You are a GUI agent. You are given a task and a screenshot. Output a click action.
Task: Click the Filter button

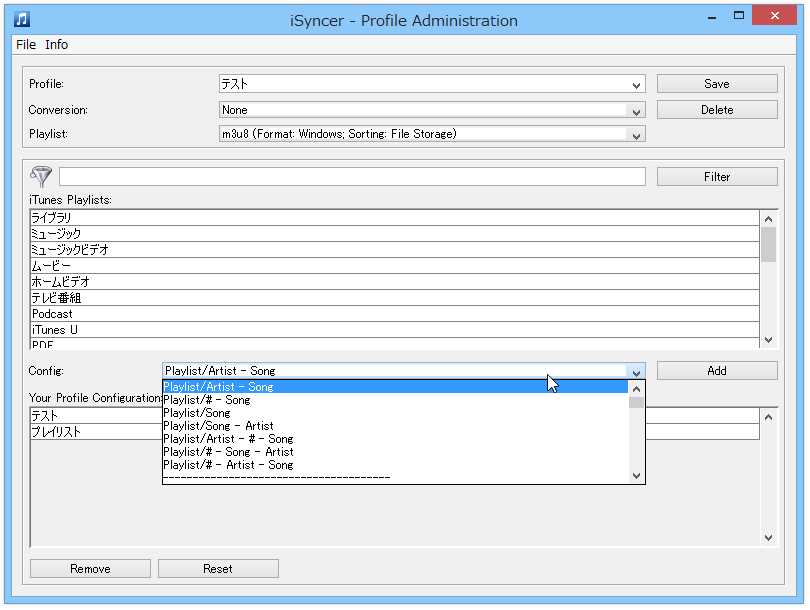coord(717,177)
